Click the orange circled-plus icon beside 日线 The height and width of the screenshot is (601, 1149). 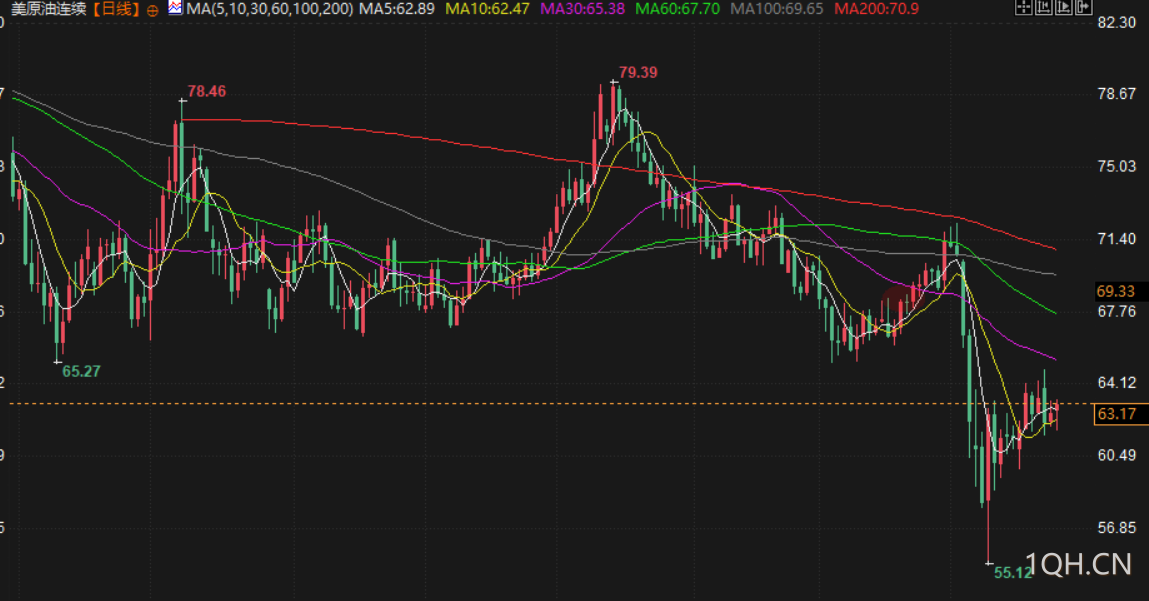pos(152,10)
